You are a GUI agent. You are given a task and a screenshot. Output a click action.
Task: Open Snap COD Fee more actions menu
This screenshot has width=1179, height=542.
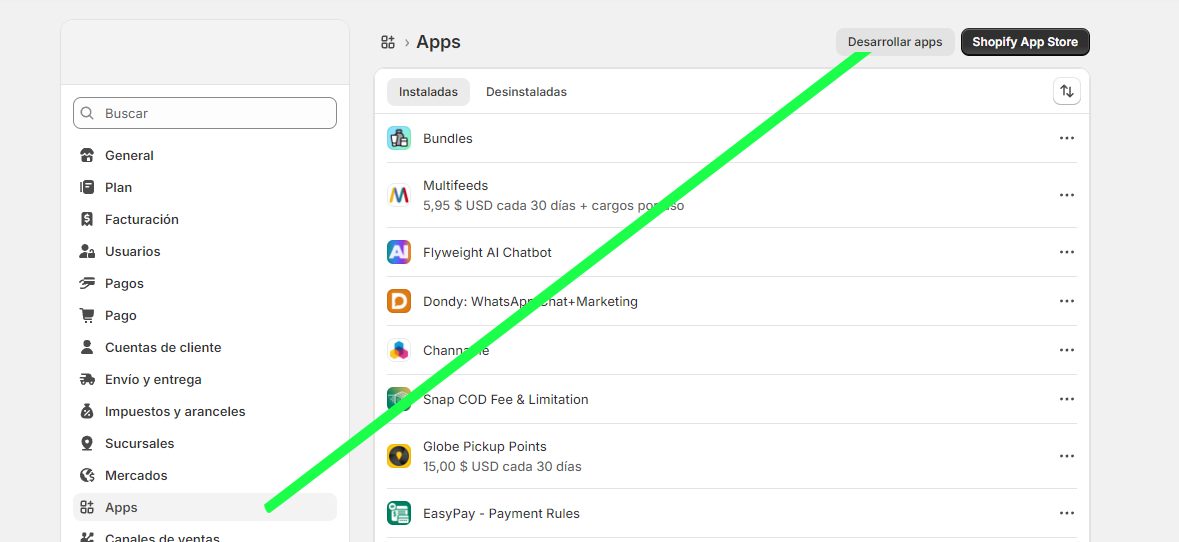pyautogui.click(x=1066, y=399)
